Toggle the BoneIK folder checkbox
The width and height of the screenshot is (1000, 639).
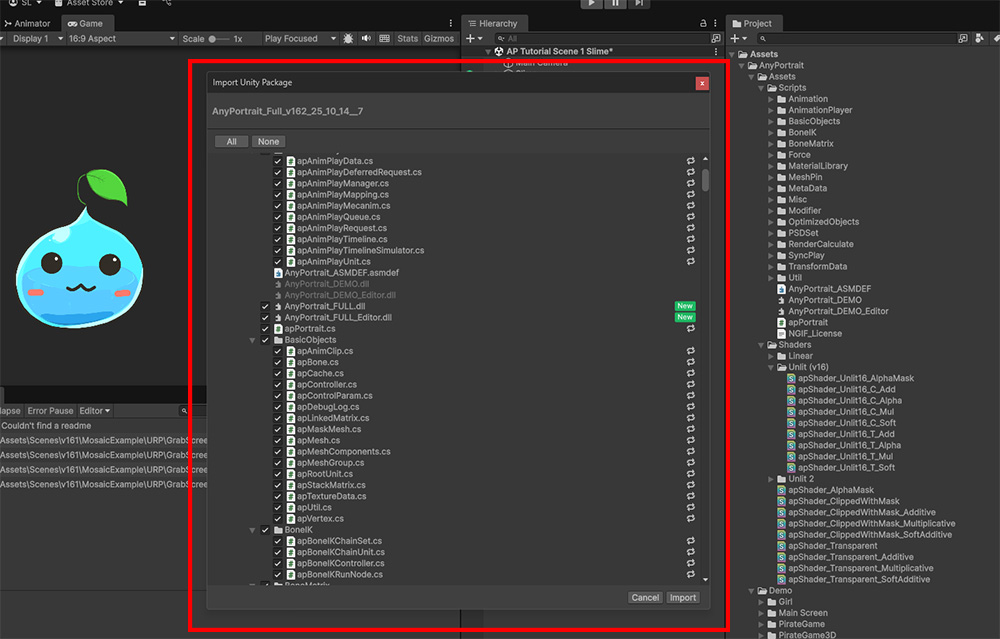point(265,530)
